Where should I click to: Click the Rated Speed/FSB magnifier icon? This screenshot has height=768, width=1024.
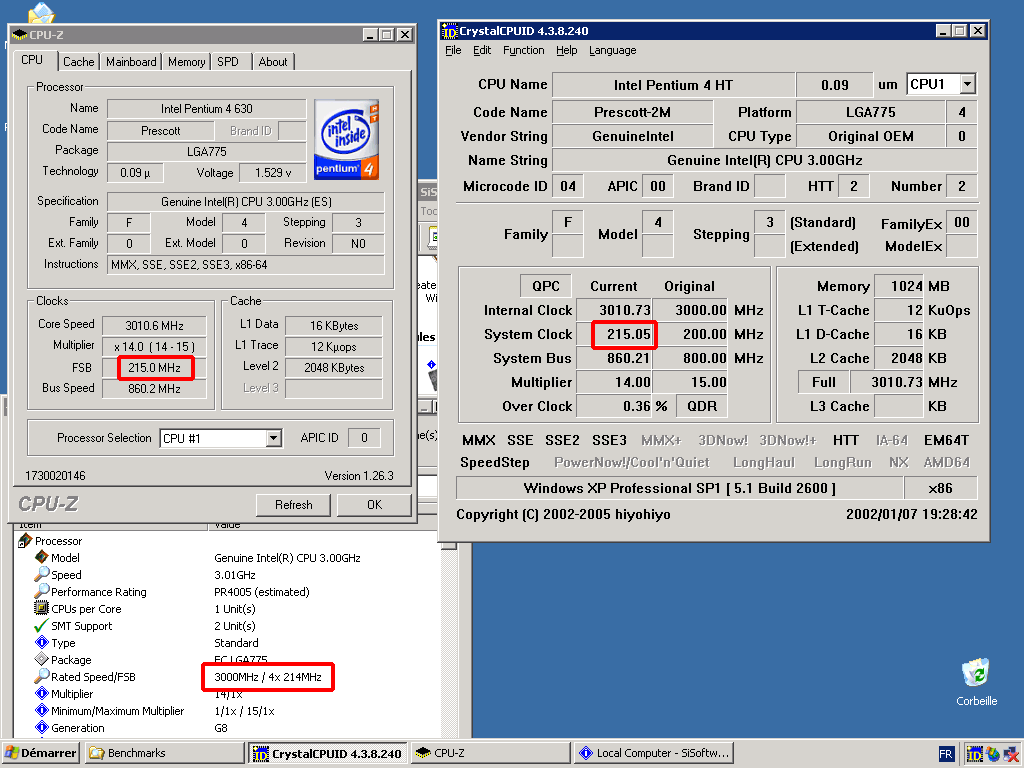(x=42, y=677)
